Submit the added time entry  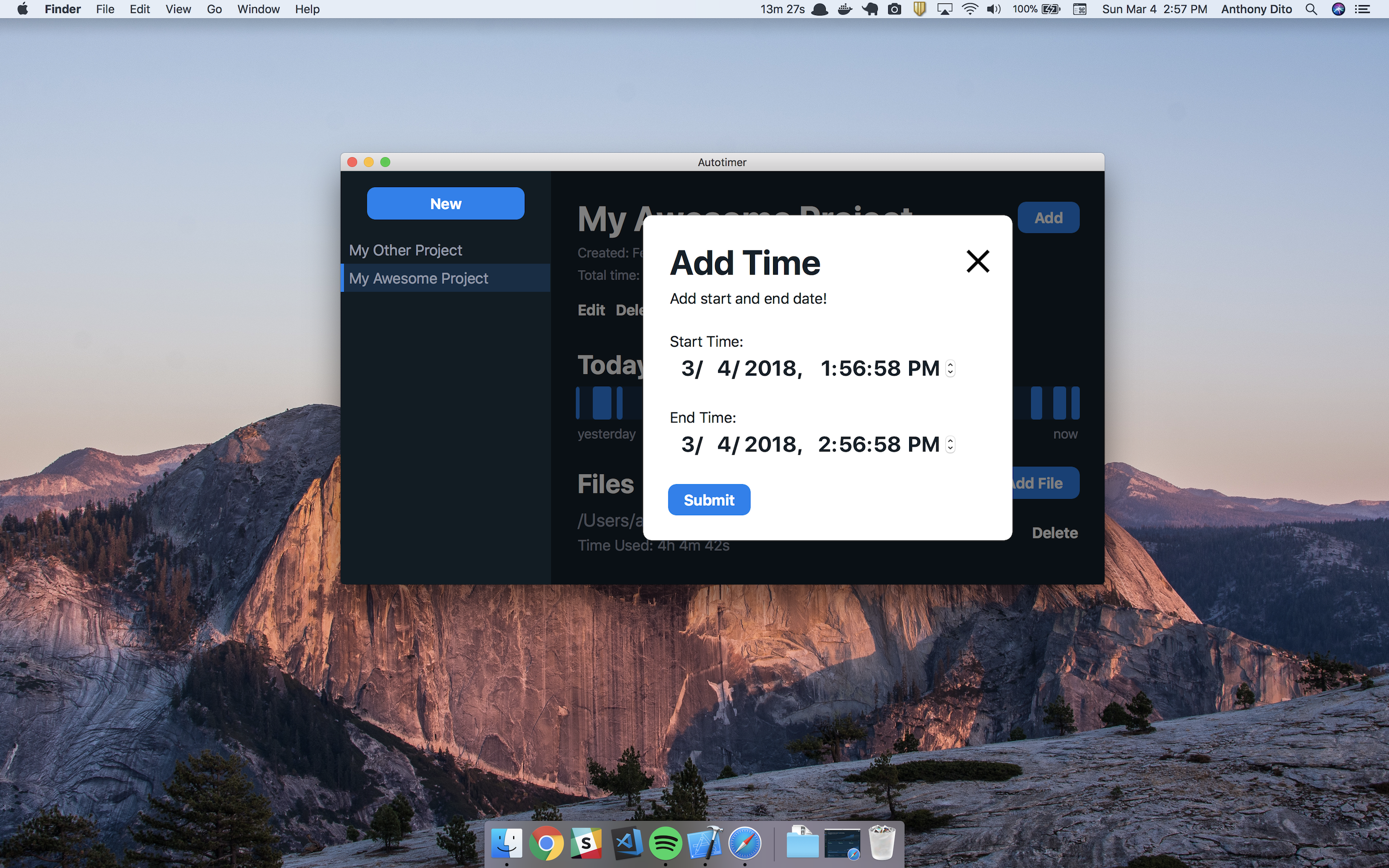[x=709, y=500]
